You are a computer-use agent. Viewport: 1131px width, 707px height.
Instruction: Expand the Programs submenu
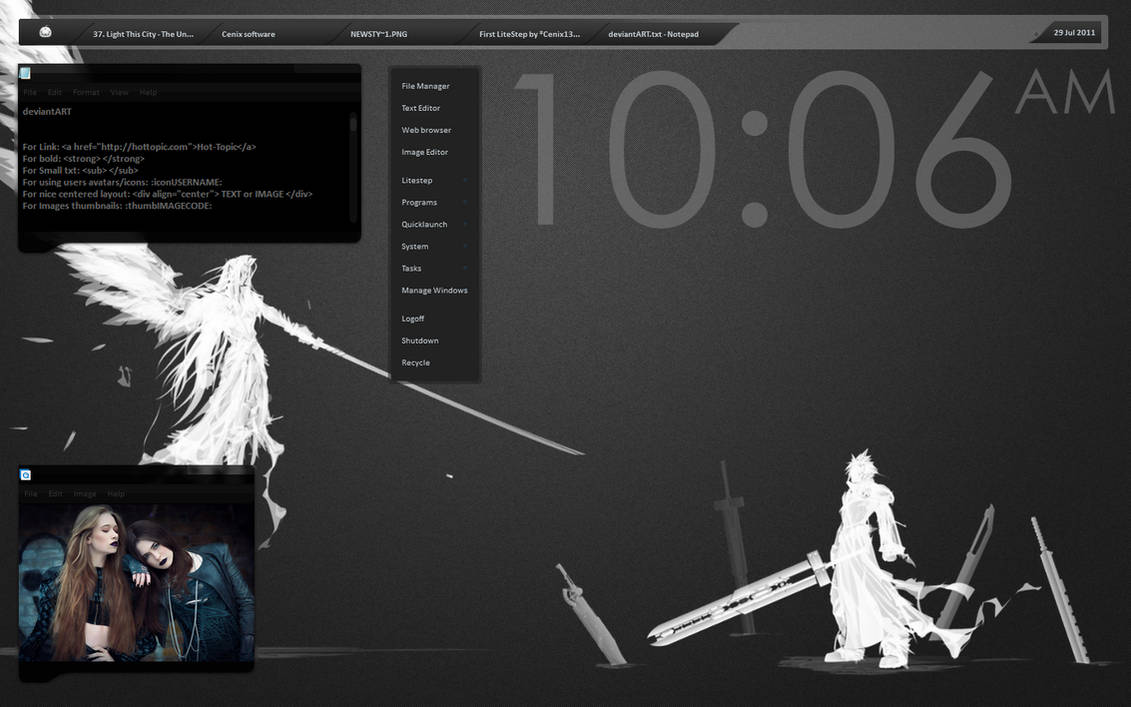tap(419, 202)
